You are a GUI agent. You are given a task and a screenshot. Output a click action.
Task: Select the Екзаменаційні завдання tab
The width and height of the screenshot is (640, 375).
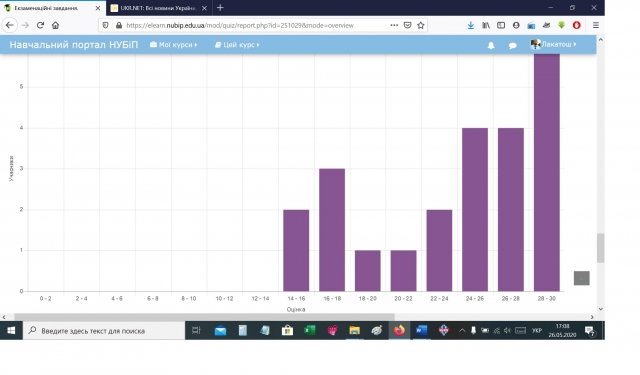pos(52,8)
